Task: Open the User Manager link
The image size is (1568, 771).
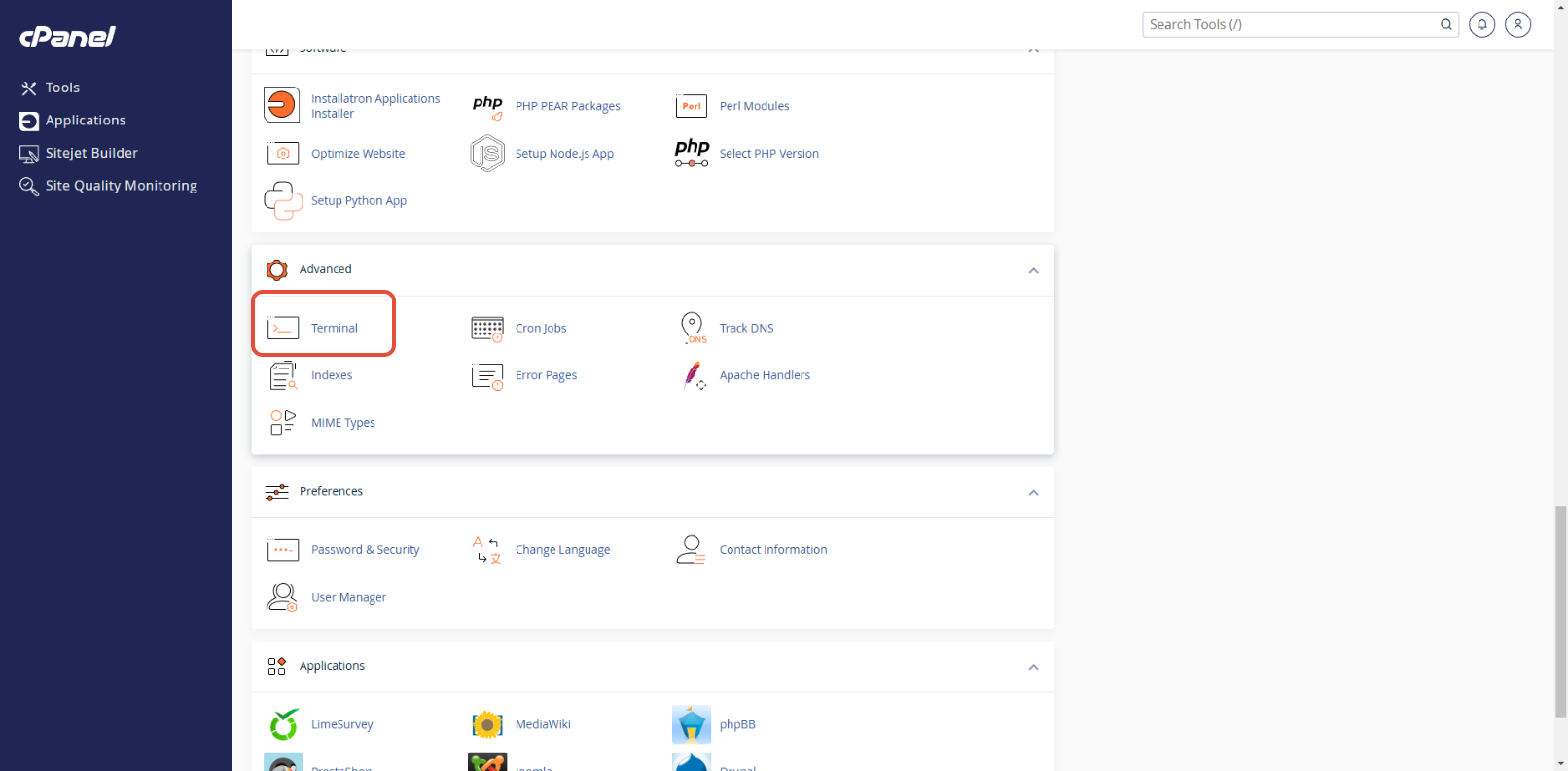Action: point(349,597)
